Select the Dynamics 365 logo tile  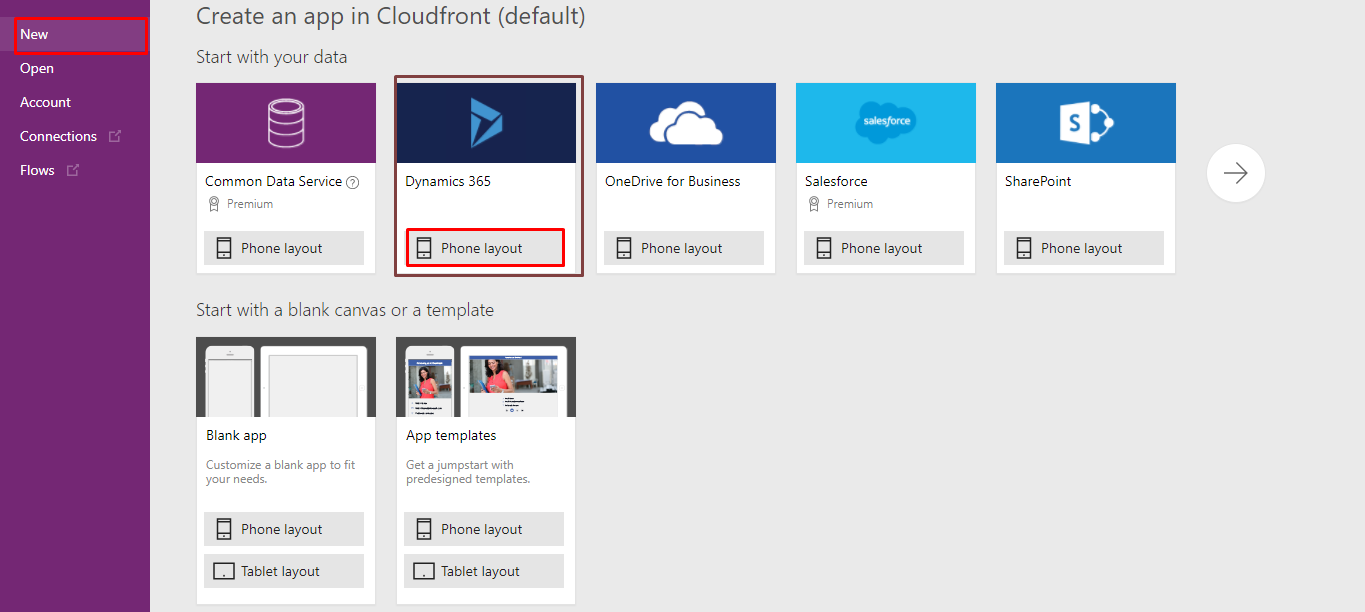[486, 123]
